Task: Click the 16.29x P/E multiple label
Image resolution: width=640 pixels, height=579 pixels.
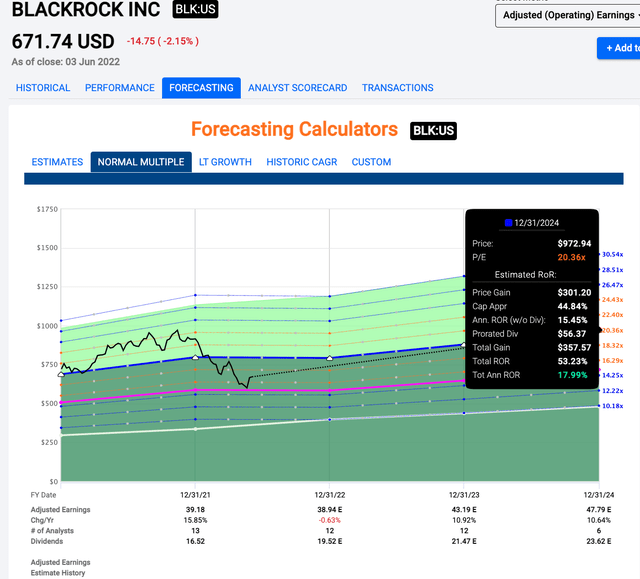Action: tap(613, 360)
